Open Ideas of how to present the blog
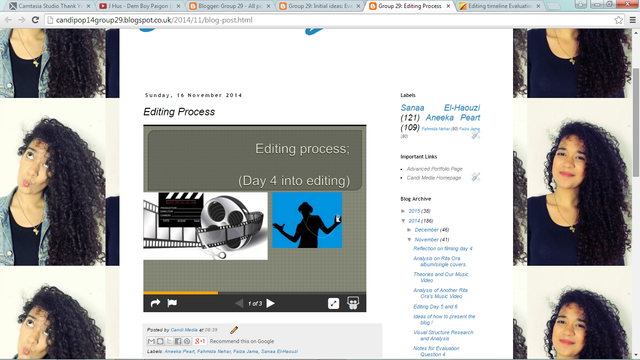 coord(444,319)
